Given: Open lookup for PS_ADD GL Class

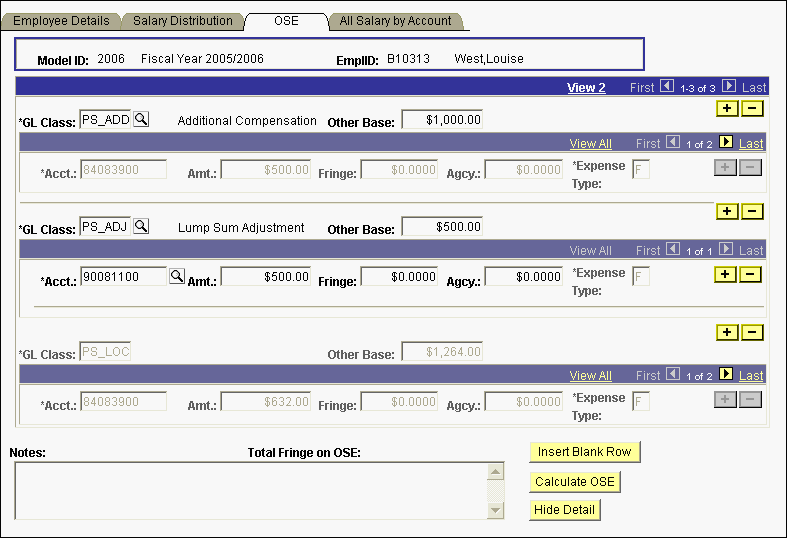Looking at the screenshot, I should click(x=141, y=119).
